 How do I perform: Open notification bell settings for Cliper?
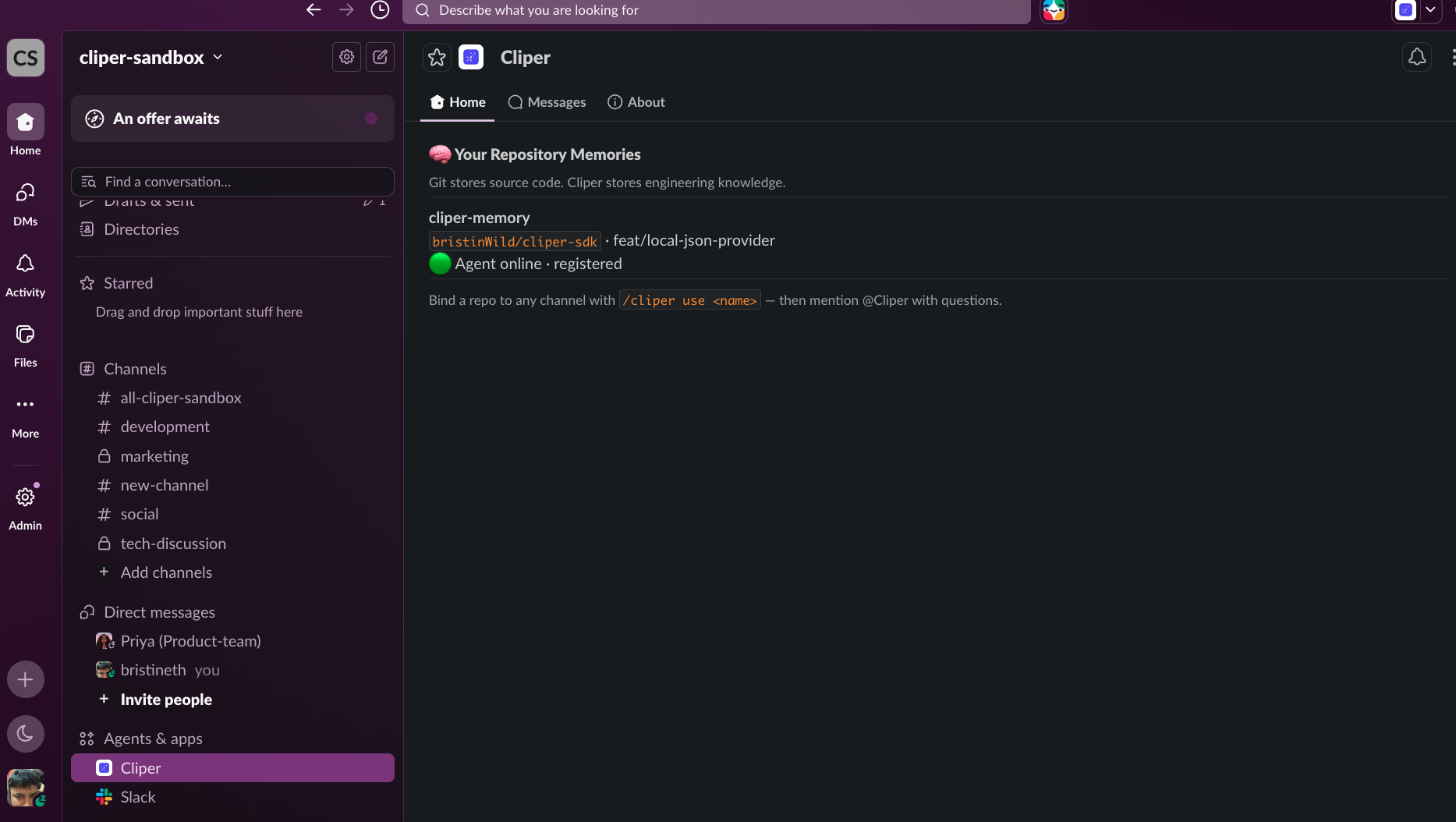1417,57
